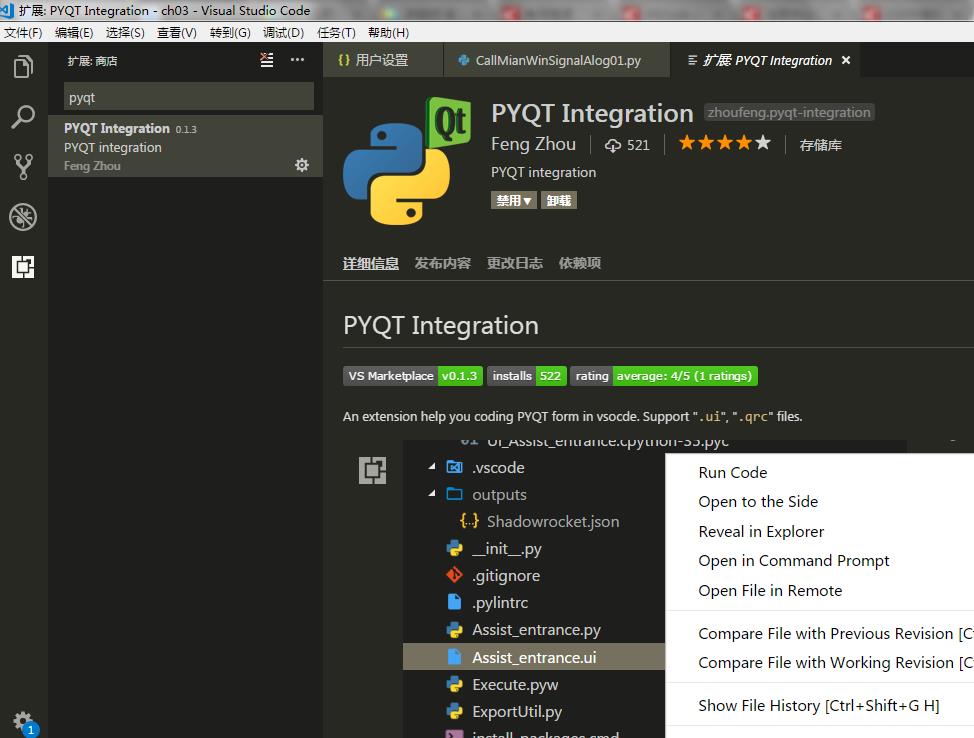Open the Search view
The height and width of the screenshot is (738, 974).
click(x=23, y=117)
